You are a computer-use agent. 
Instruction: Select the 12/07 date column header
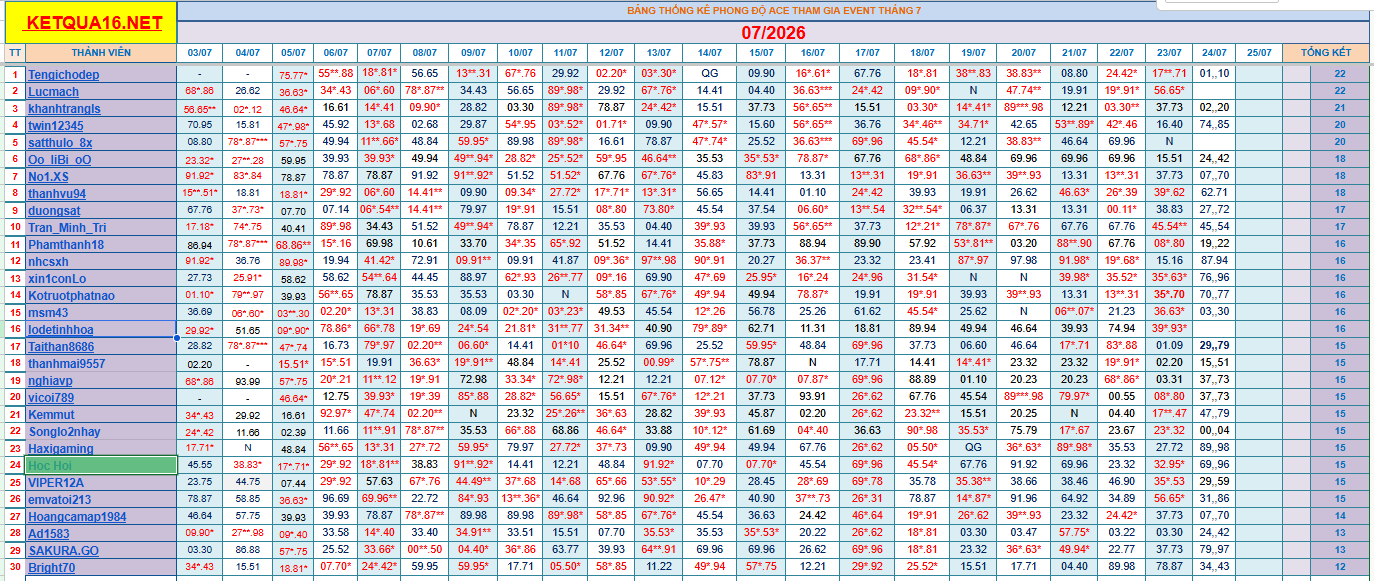pos(611,52)
